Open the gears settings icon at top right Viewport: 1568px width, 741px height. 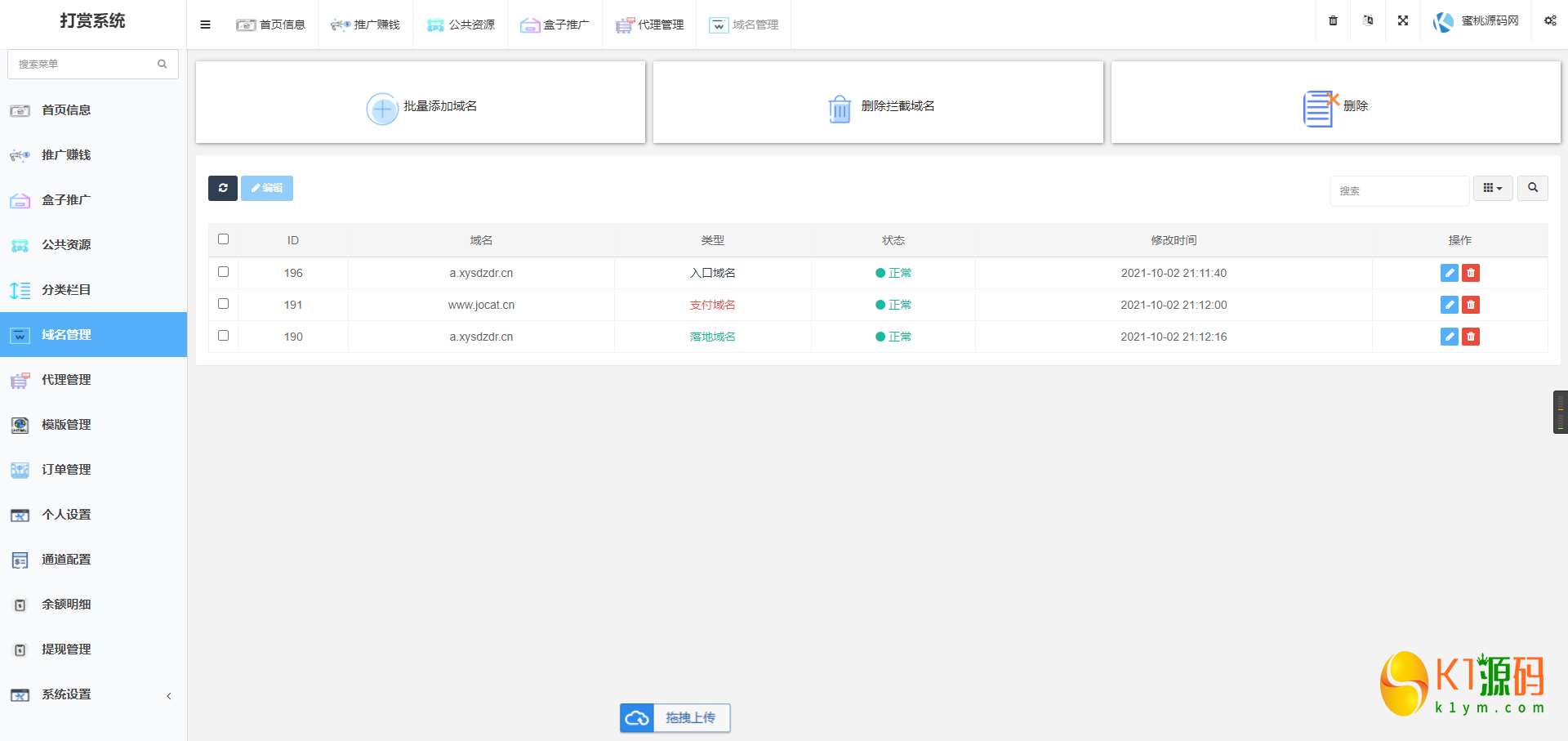click(1549, 21)
